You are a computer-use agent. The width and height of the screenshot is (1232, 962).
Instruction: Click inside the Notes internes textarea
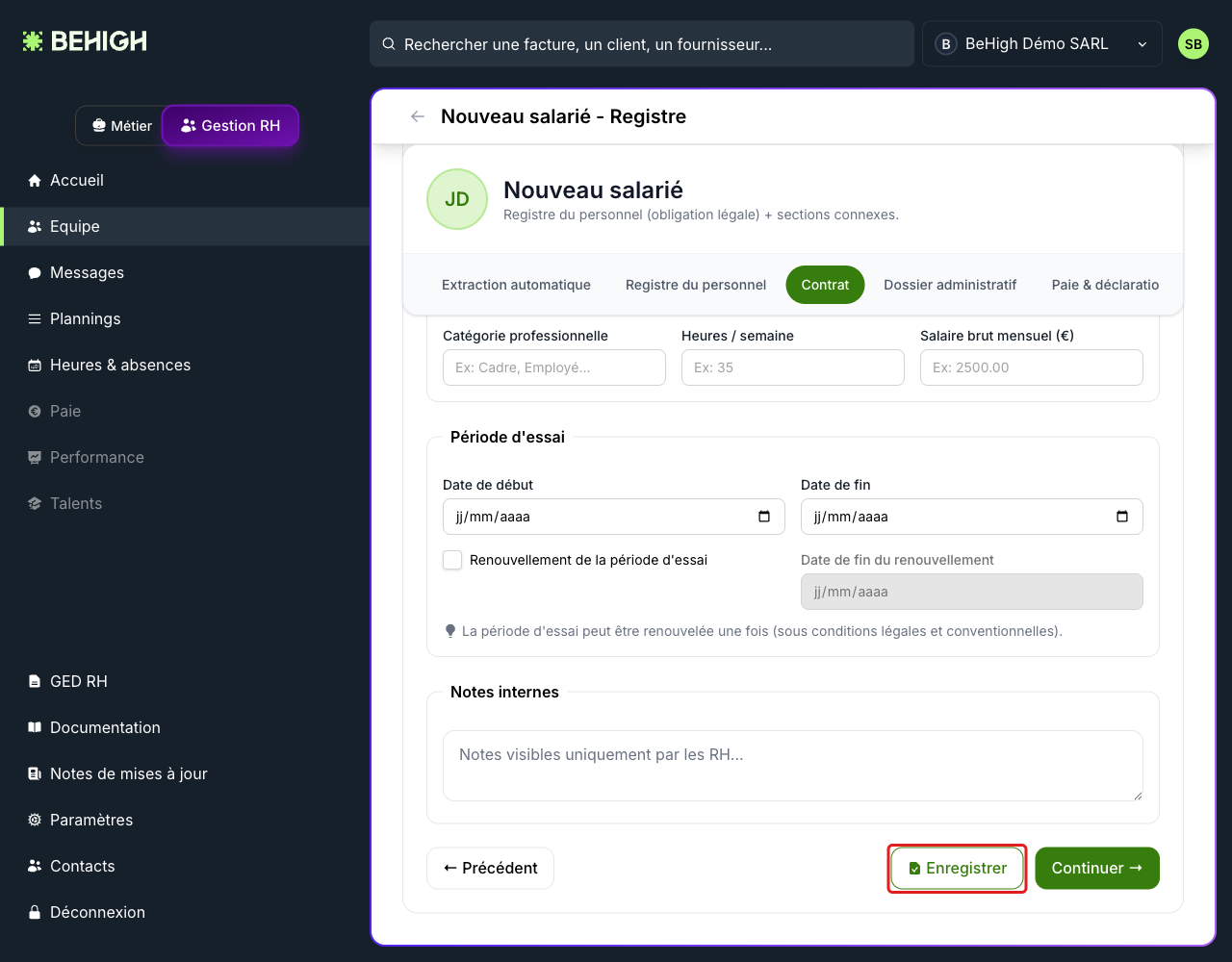(793, 766)
